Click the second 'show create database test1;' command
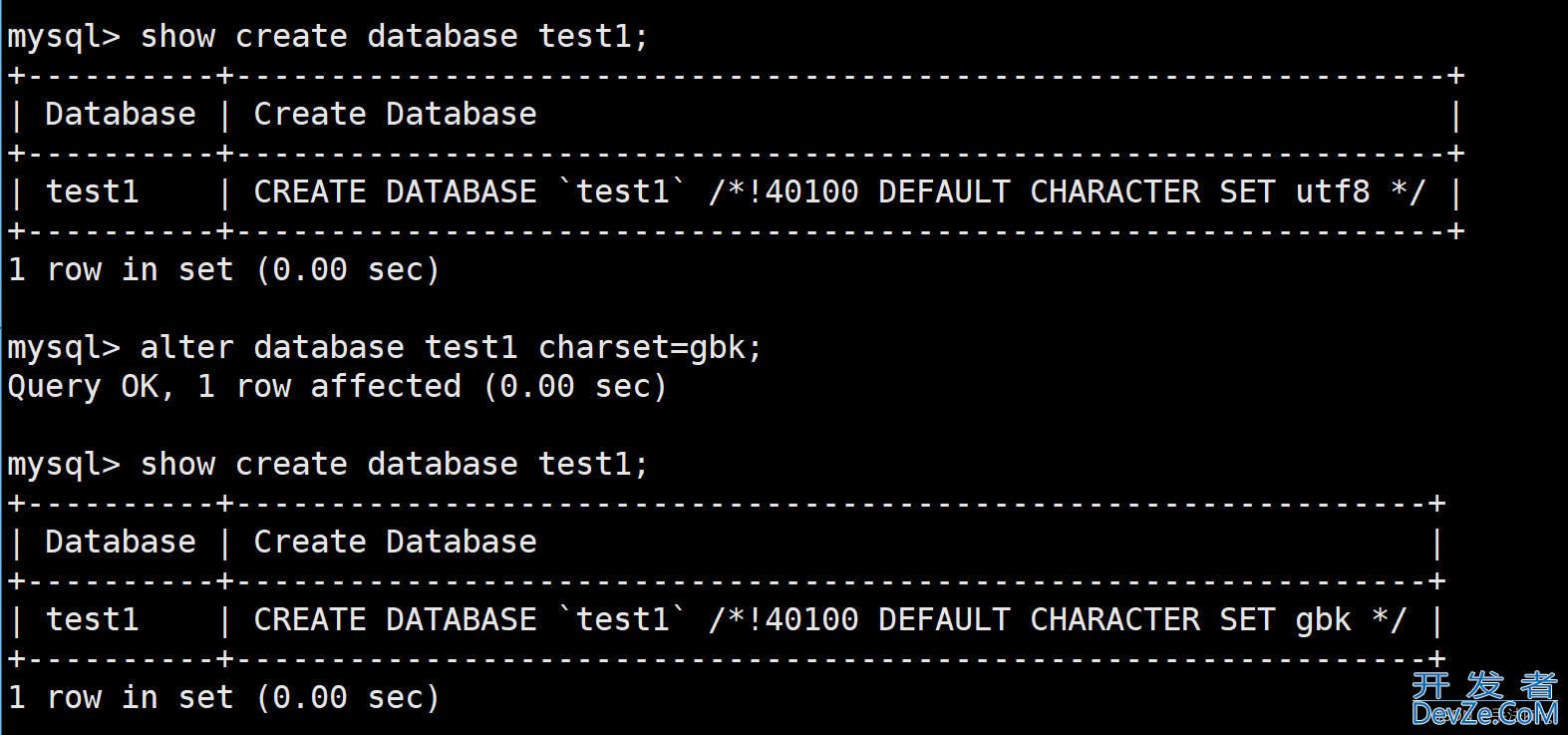The height and width of the screenshot is (735, 1568). pos(394,465)
